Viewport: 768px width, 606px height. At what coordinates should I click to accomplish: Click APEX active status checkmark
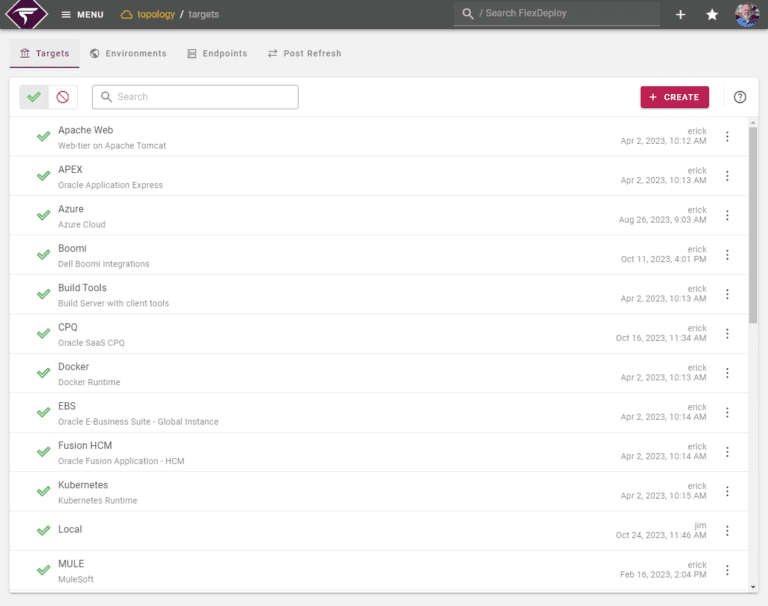pos(44,175)
